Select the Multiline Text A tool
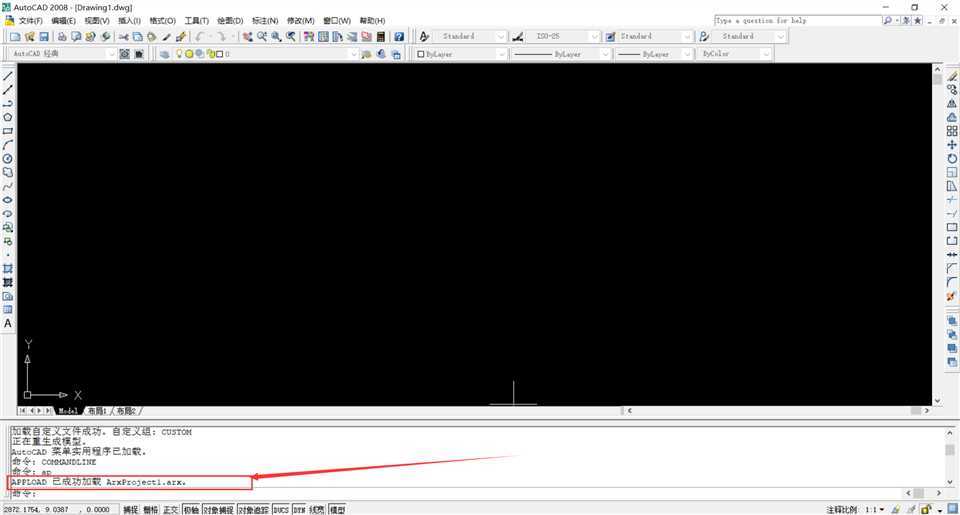 8,323
